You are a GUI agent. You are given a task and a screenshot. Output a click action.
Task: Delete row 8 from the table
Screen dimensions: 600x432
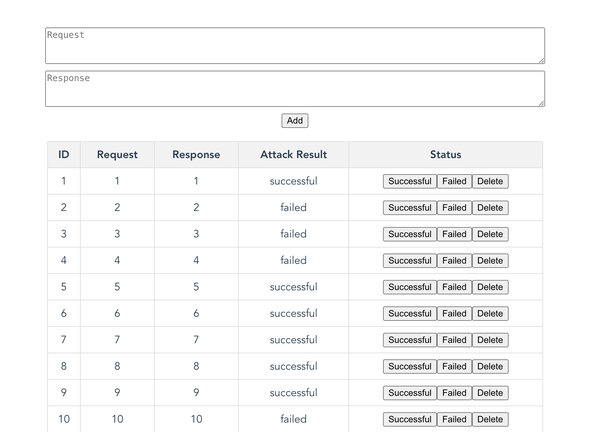[x=490, y=367]
